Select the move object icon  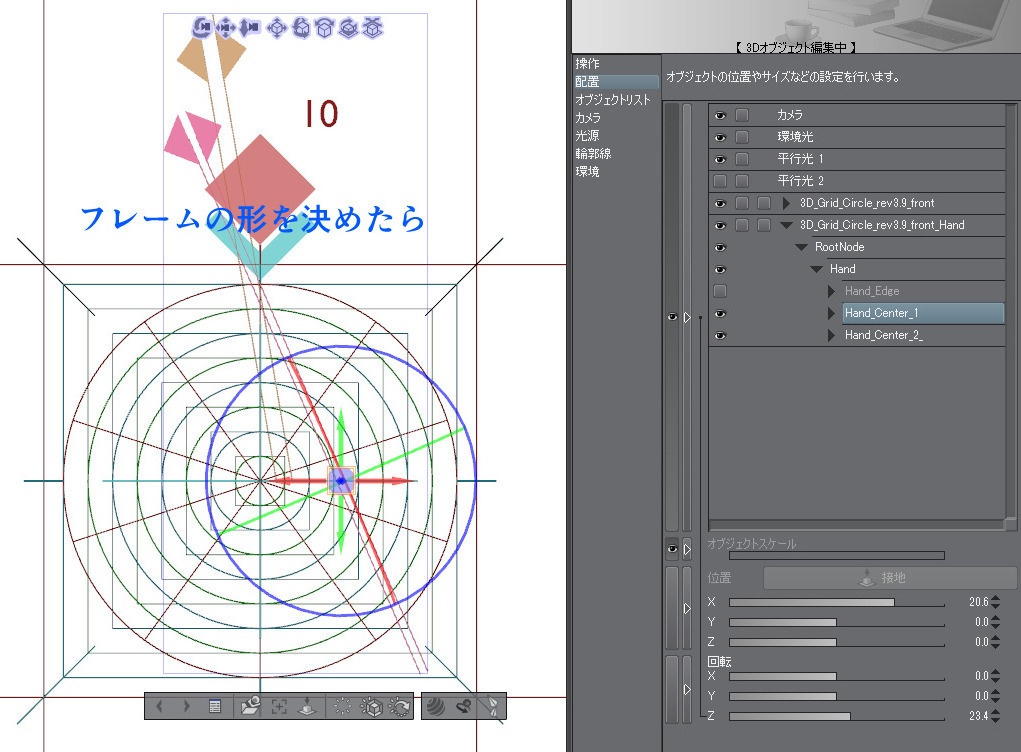point(277,29)
